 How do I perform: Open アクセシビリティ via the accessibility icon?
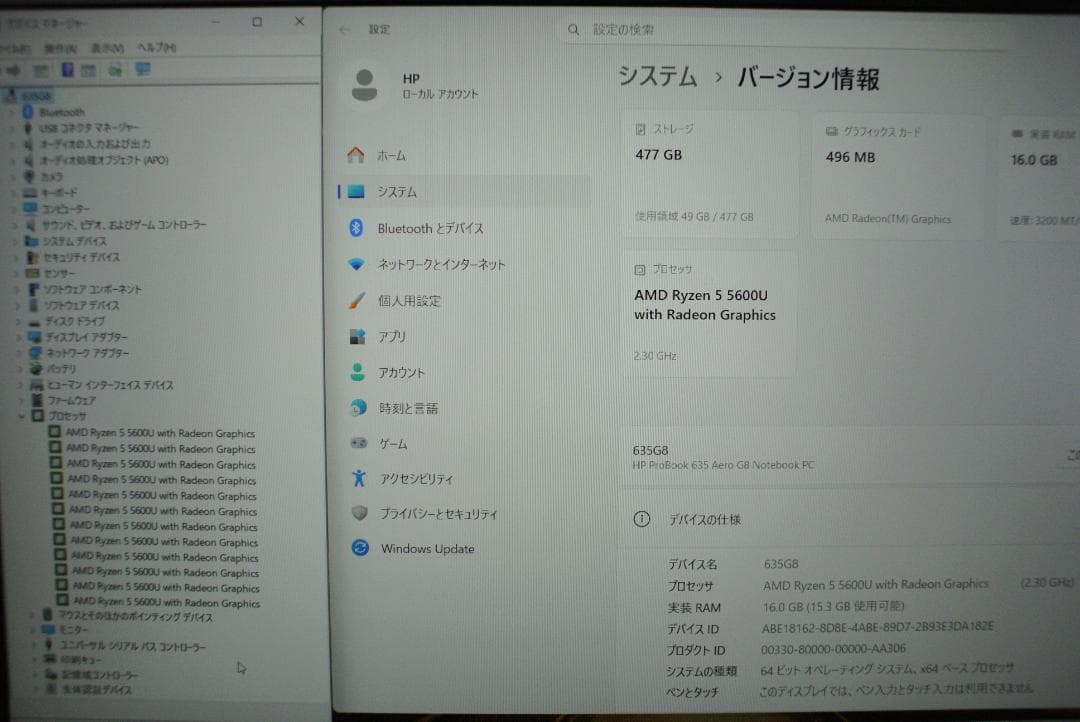coord(359,478)
